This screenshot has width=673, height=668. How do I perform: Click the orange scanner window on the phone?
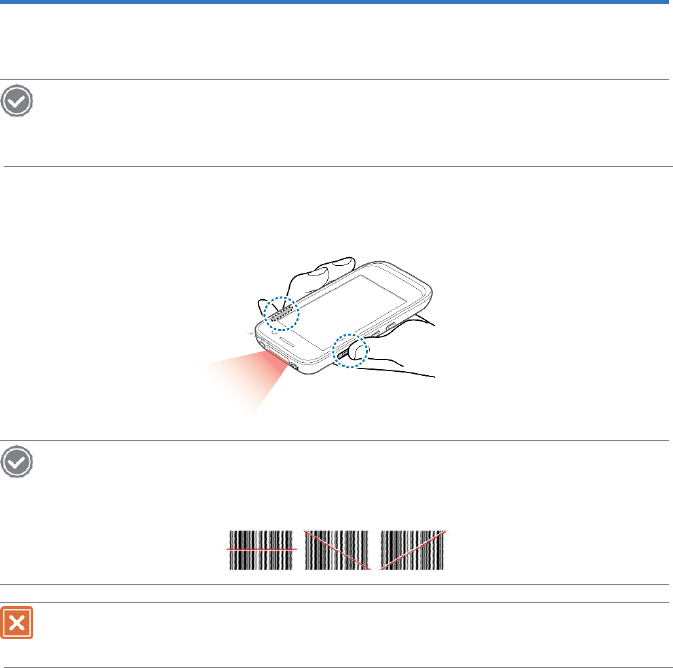pyautogui.click(x=279, y=357)
